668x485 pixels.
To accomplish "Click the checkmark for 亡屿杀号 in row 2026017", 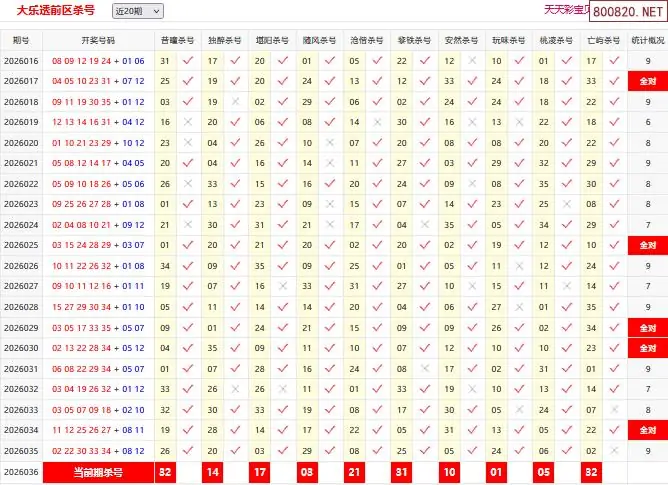I will coord(614,81).
